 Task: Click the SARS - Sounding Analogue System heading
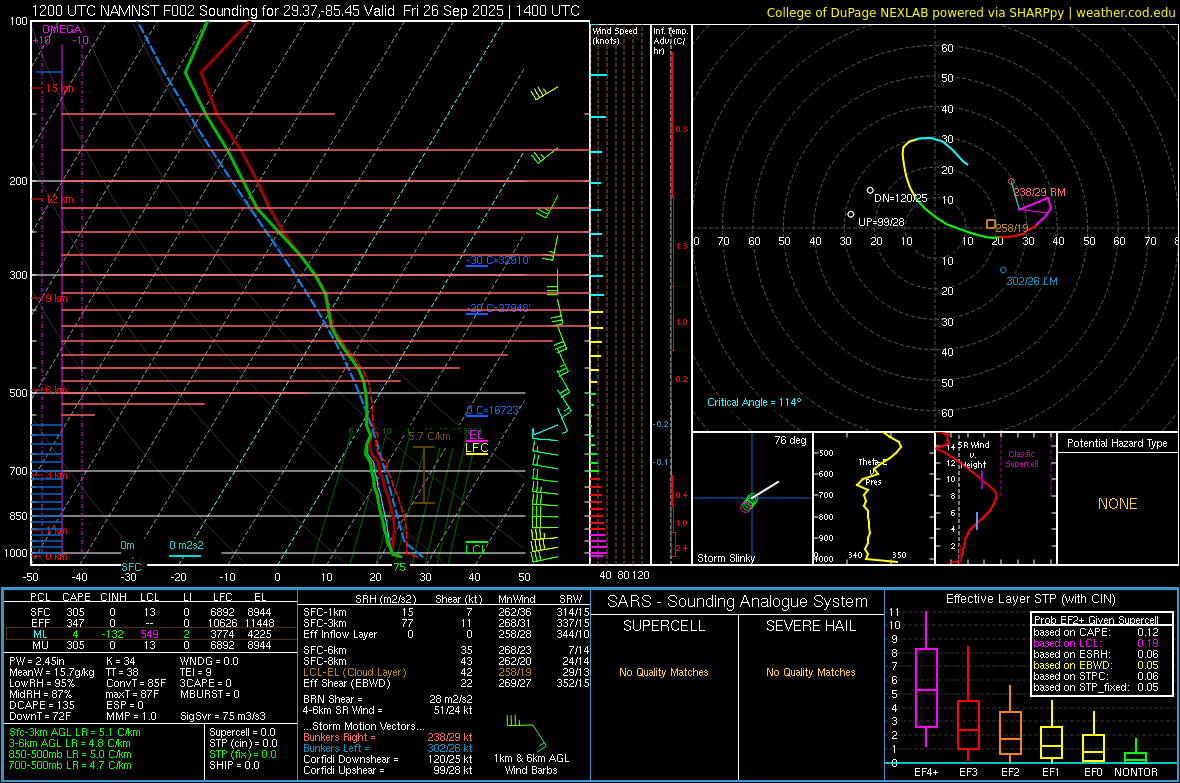[x=738, y=602]
